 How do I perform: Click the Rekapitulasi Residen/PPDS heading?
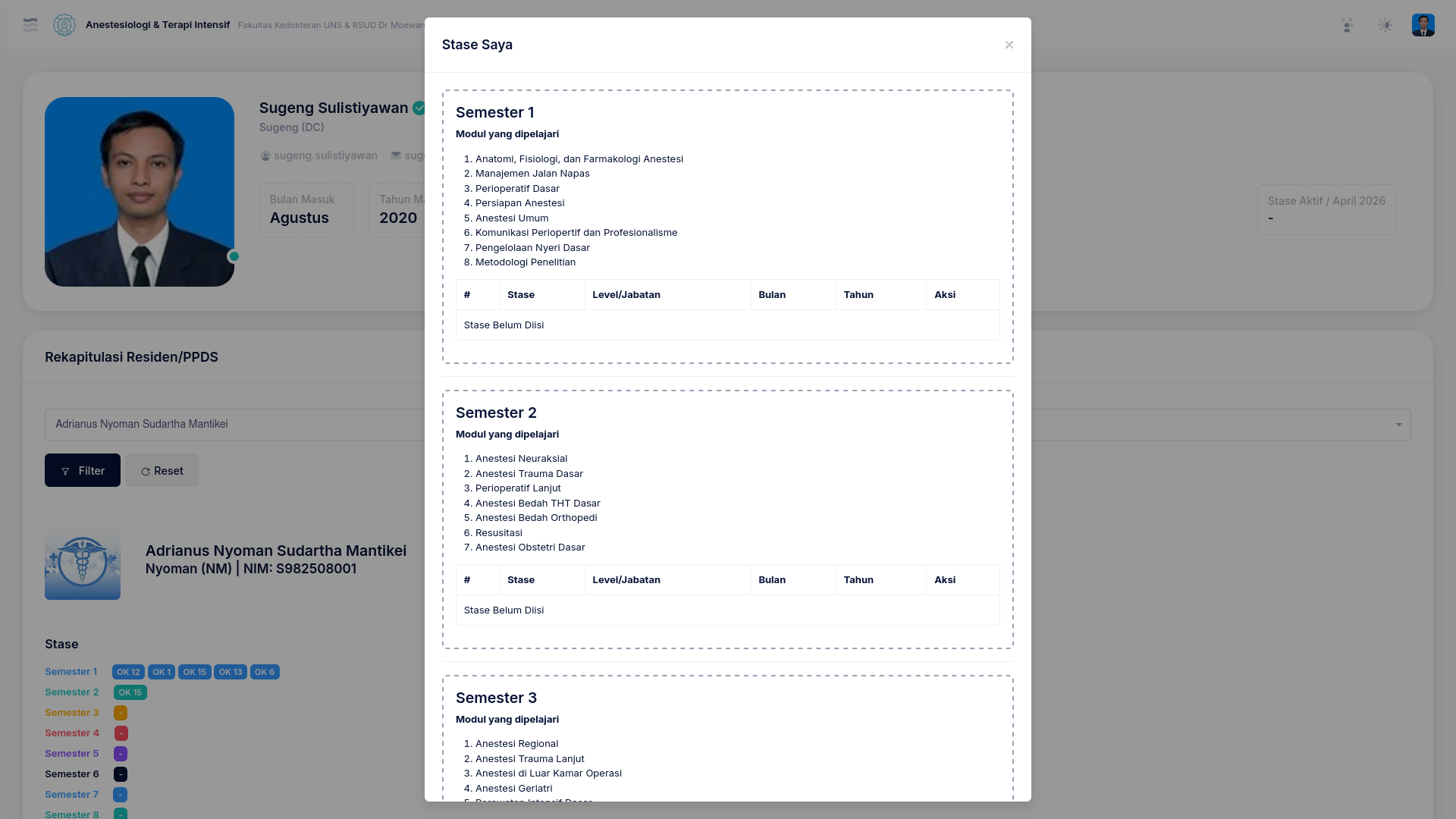click(x=131, y=357)
